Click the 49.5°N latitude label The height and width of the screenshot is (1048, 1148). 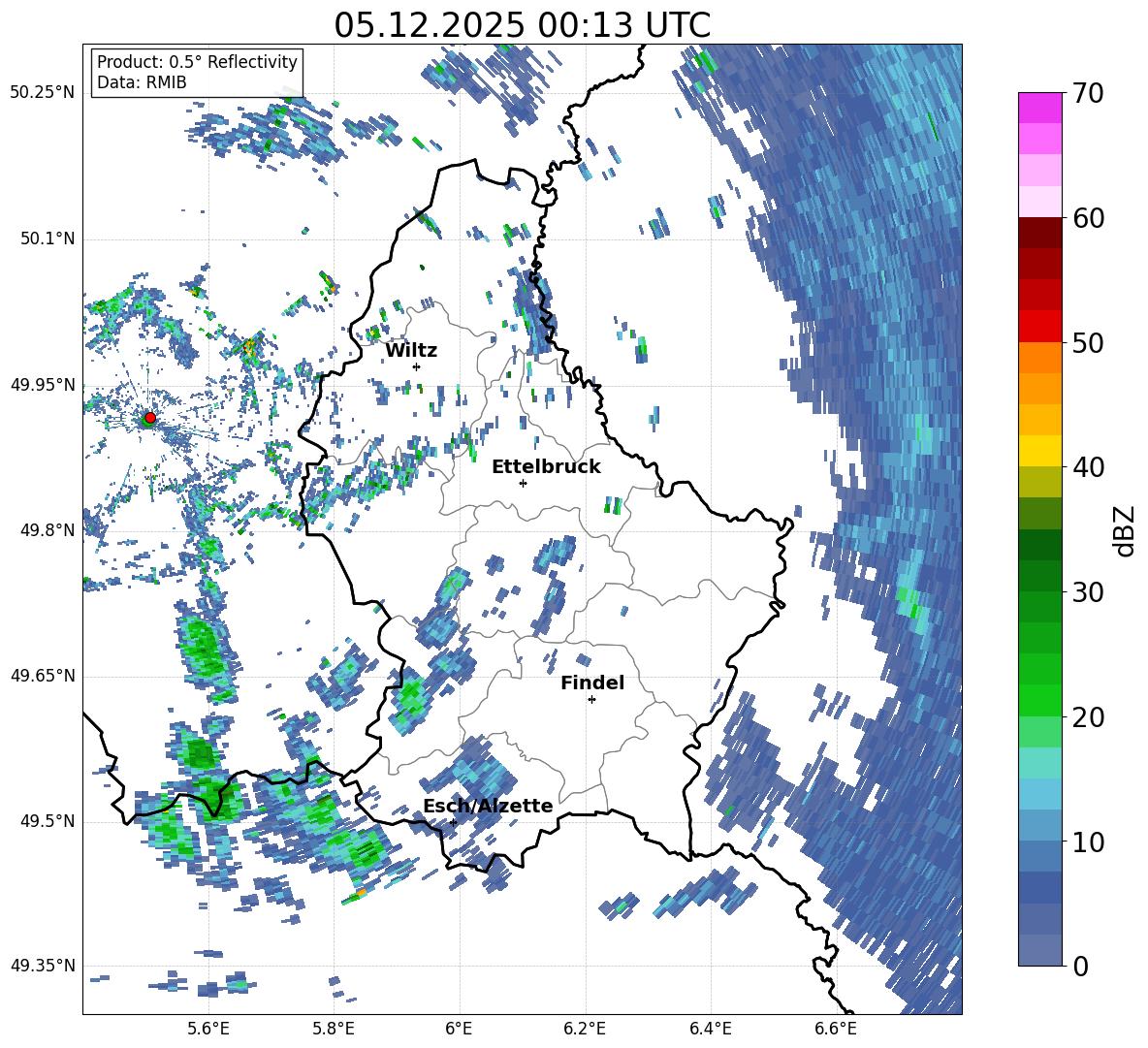(48, 821)
